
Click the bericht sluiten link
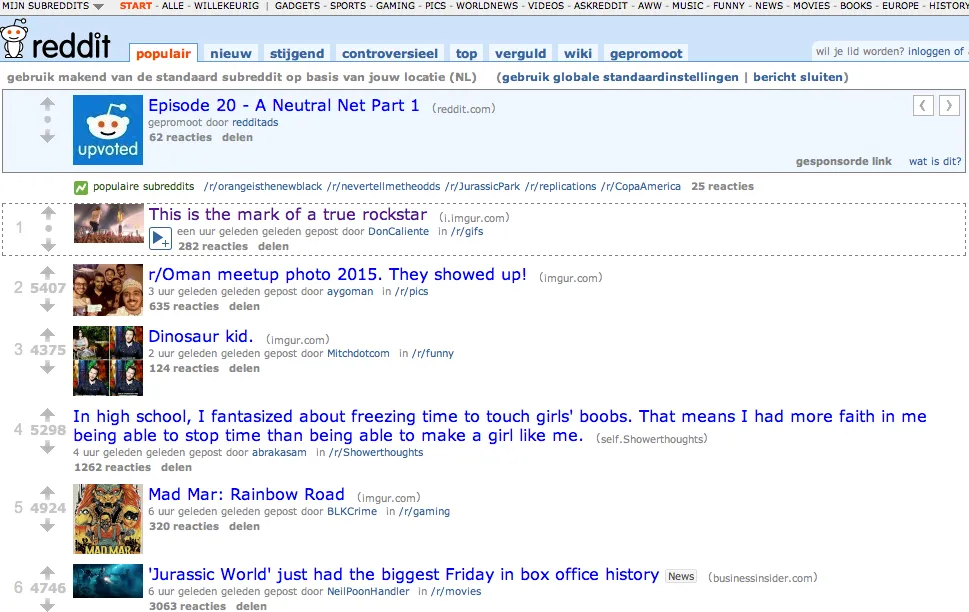[x=798, y=77]
